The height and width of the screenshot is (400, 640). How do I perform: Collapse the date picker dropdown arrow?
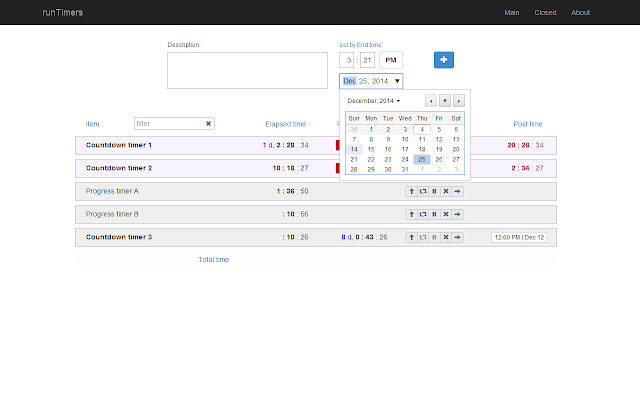[397, 81]
